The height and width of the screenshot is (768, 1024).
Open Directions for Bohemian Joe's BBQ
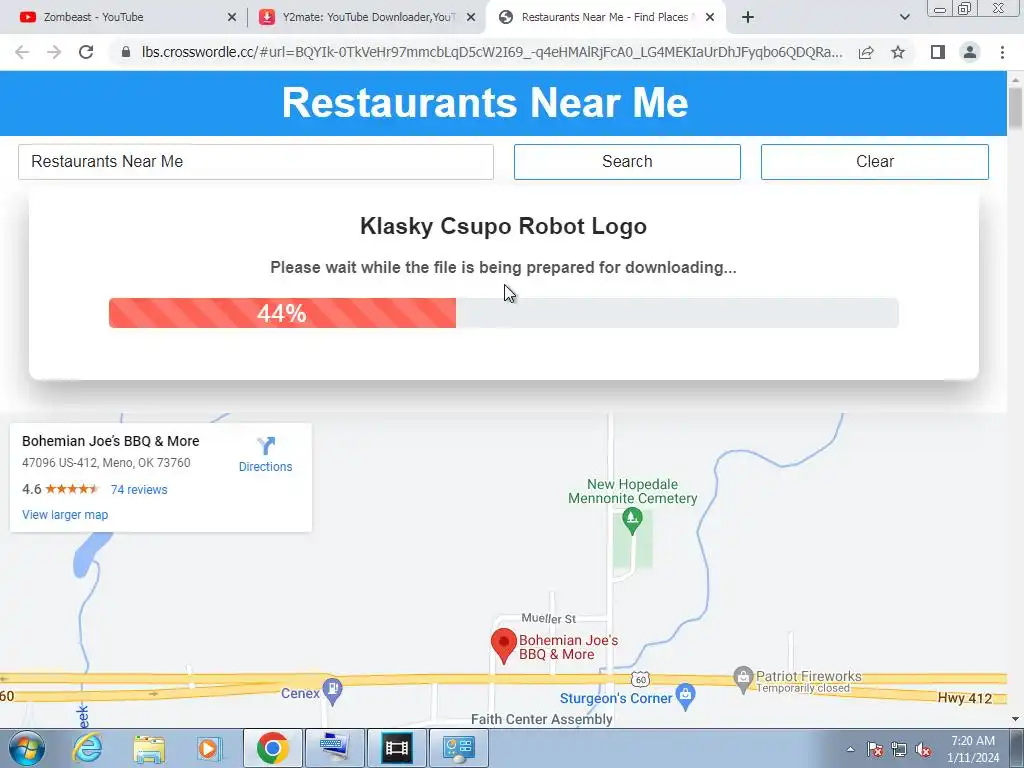point(265,455)
